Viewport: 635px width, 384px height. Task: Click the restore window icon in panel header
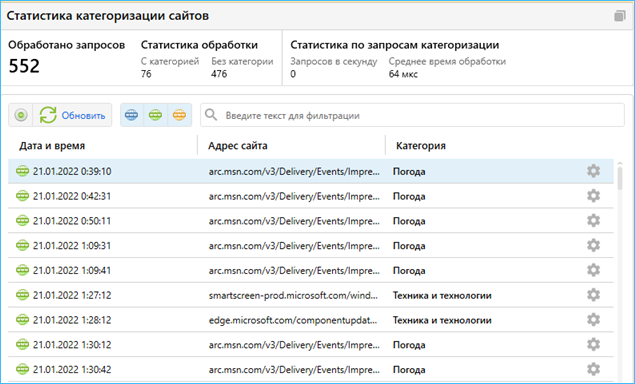(619, 16)
